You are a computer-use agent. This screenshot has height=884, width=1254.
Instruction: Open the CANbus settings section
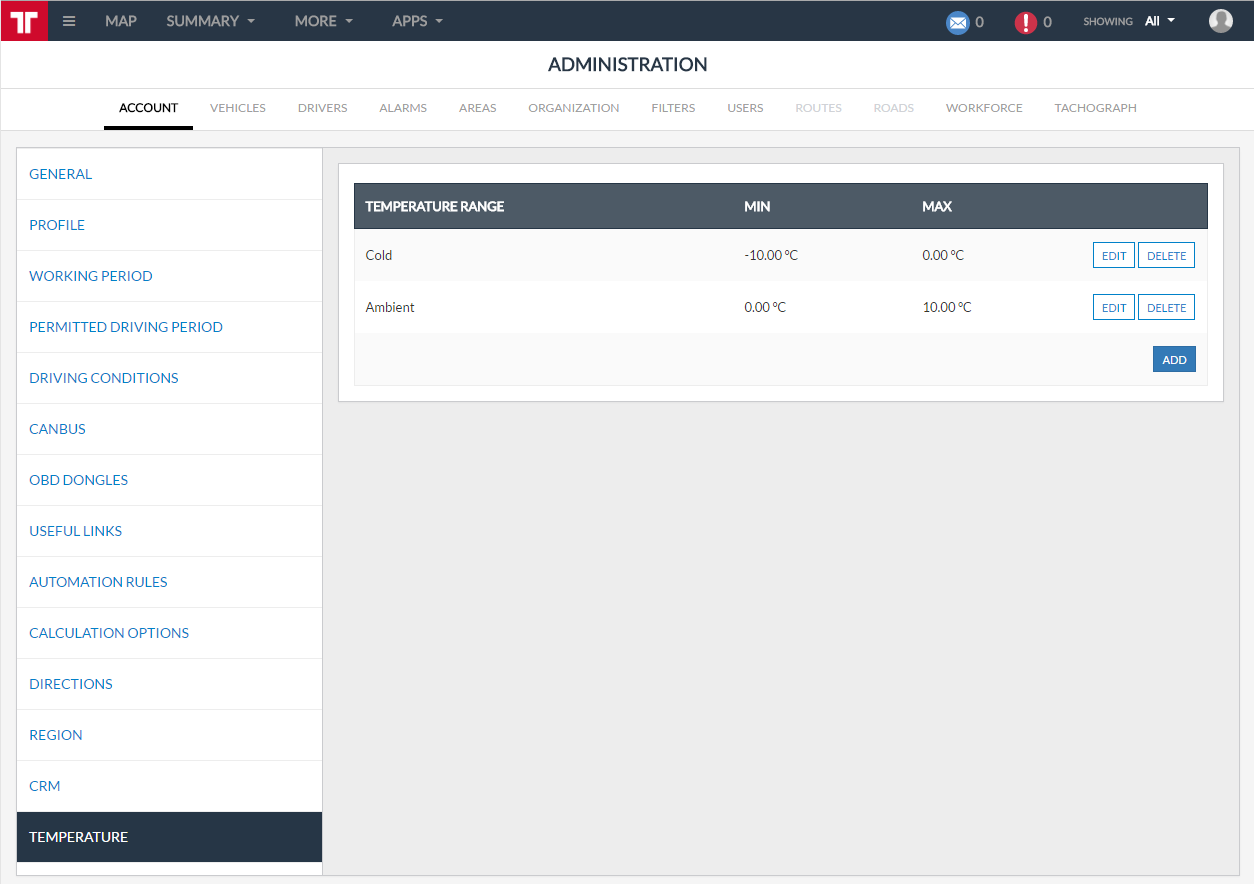[x=57, y=429]
